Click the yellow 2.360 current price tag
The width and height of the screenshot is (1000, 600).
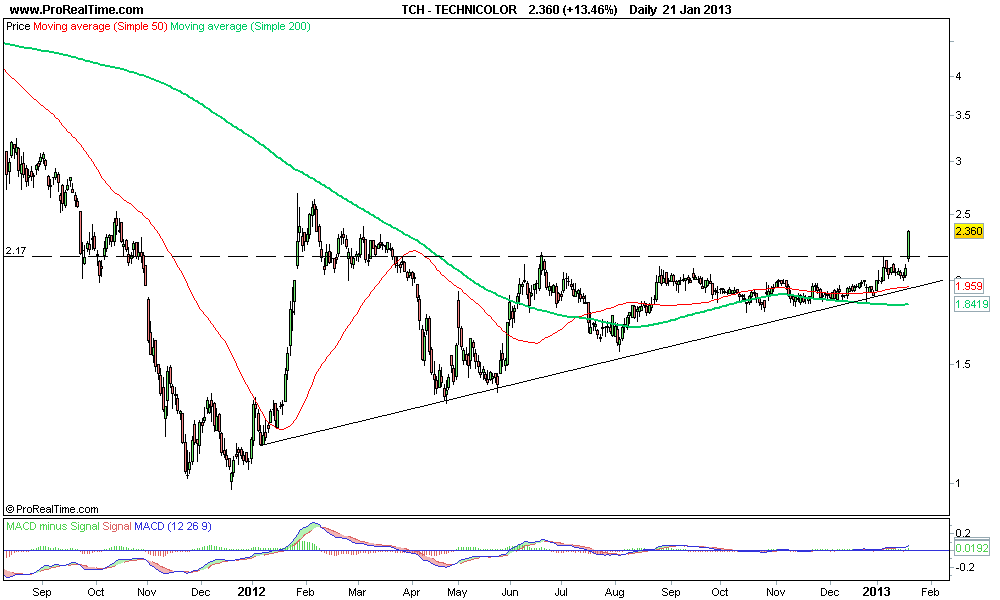tap(969, 231)
